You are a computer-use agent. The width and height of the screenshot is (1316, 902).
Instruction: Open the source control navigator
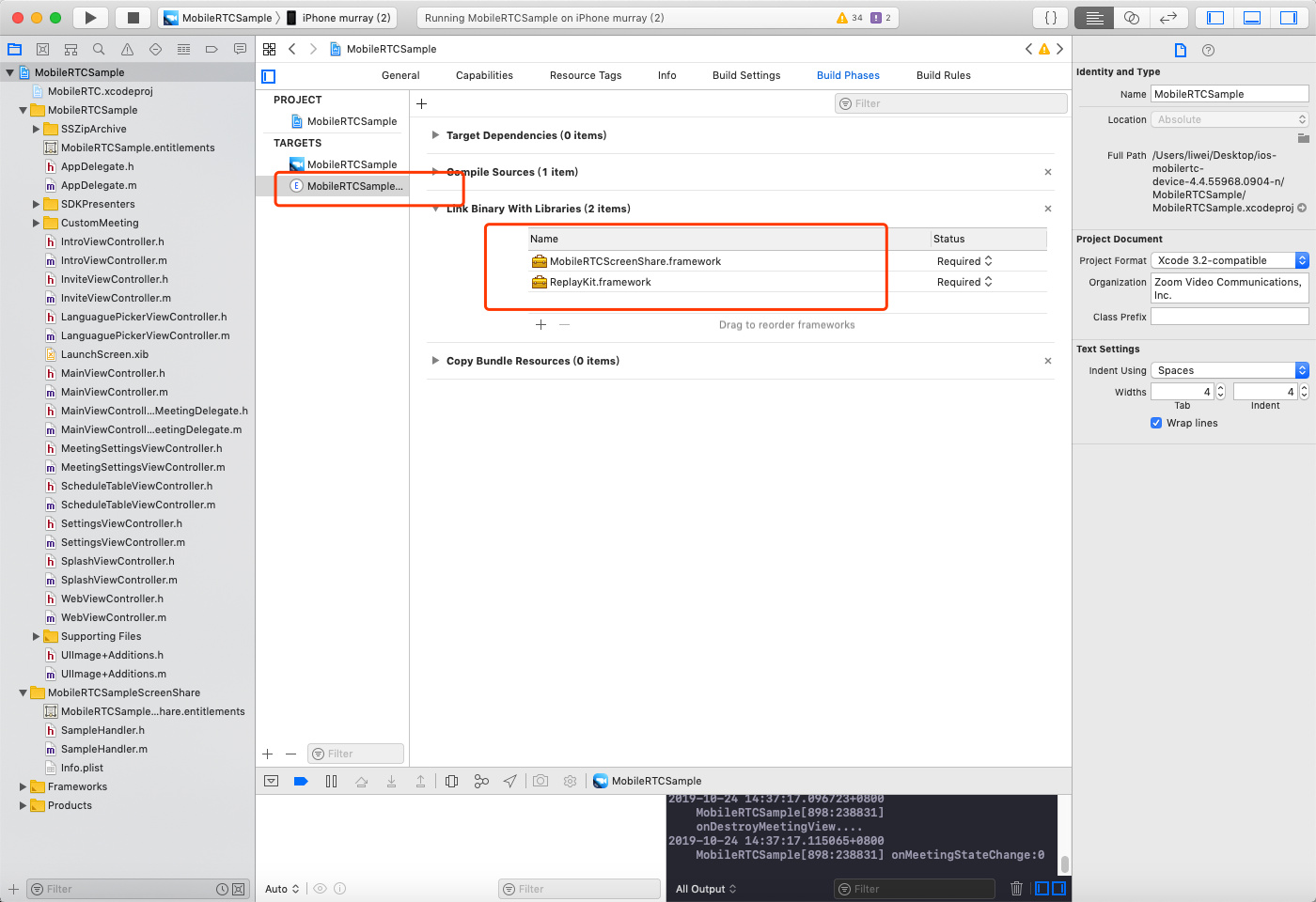(42, 49)
